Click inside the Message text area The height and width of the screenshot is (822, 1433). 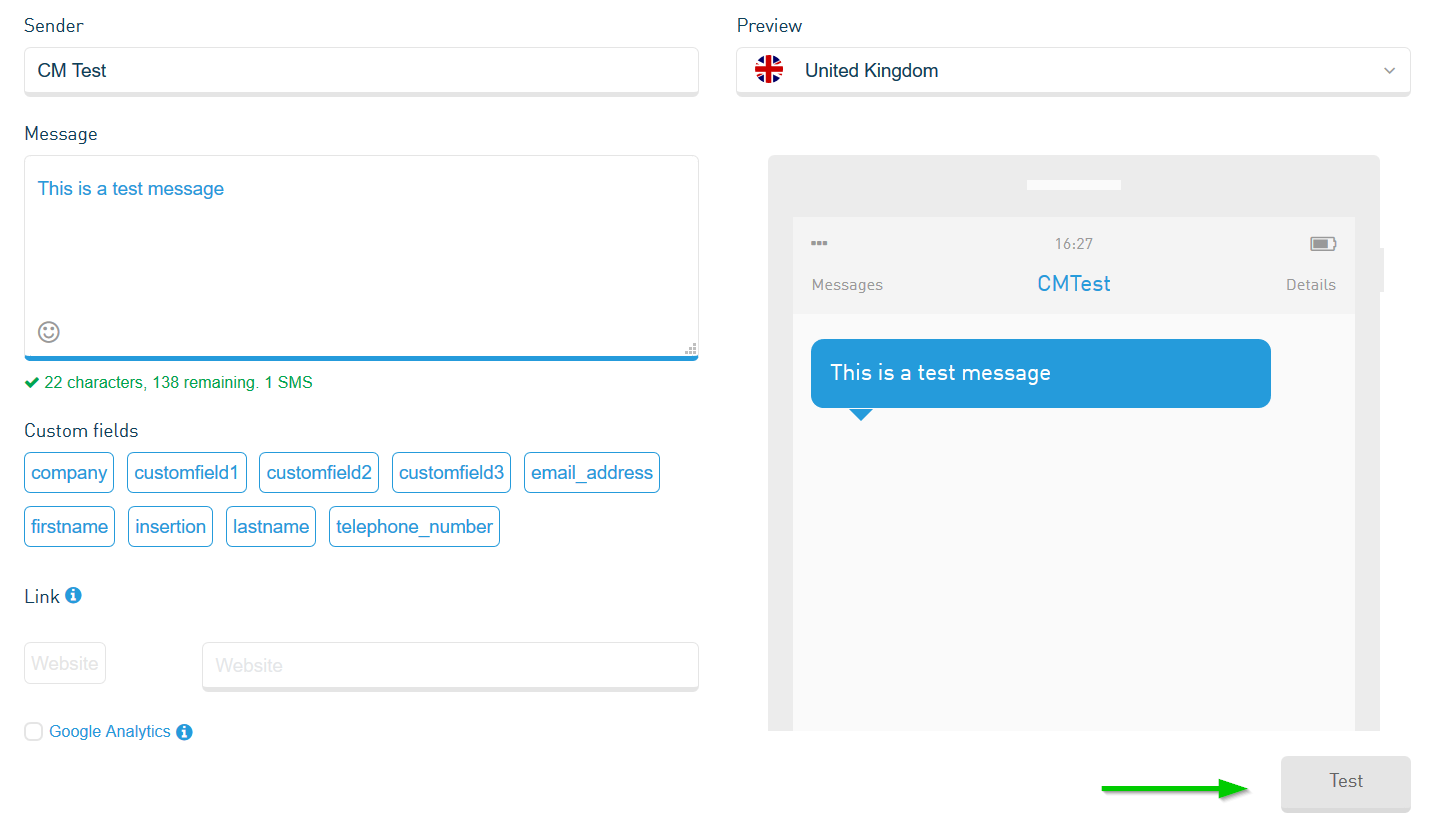[361, 257]
